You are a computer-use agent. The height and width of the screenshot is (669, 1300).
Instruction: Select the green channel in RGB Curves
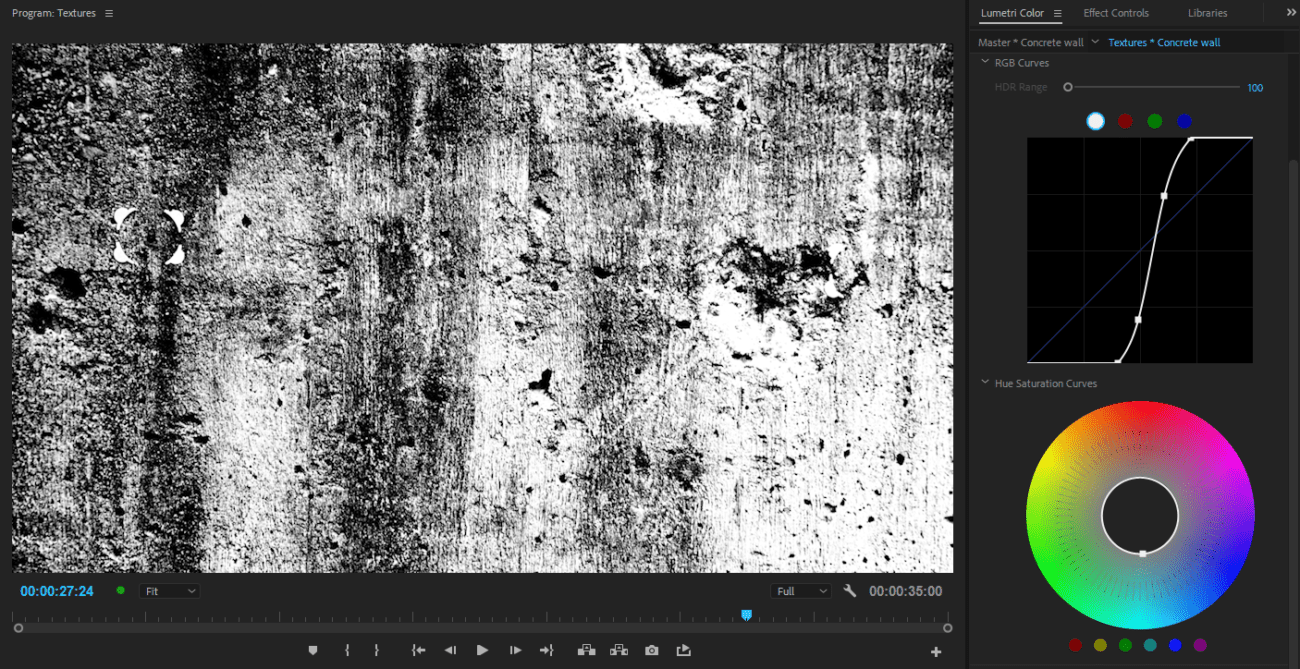pyautogui.click(x=1154, y=120)
